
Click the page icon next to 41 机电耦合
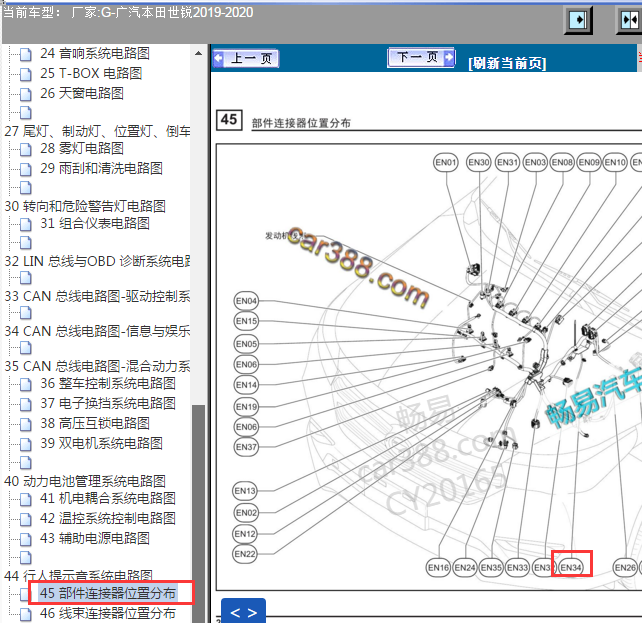25,499
